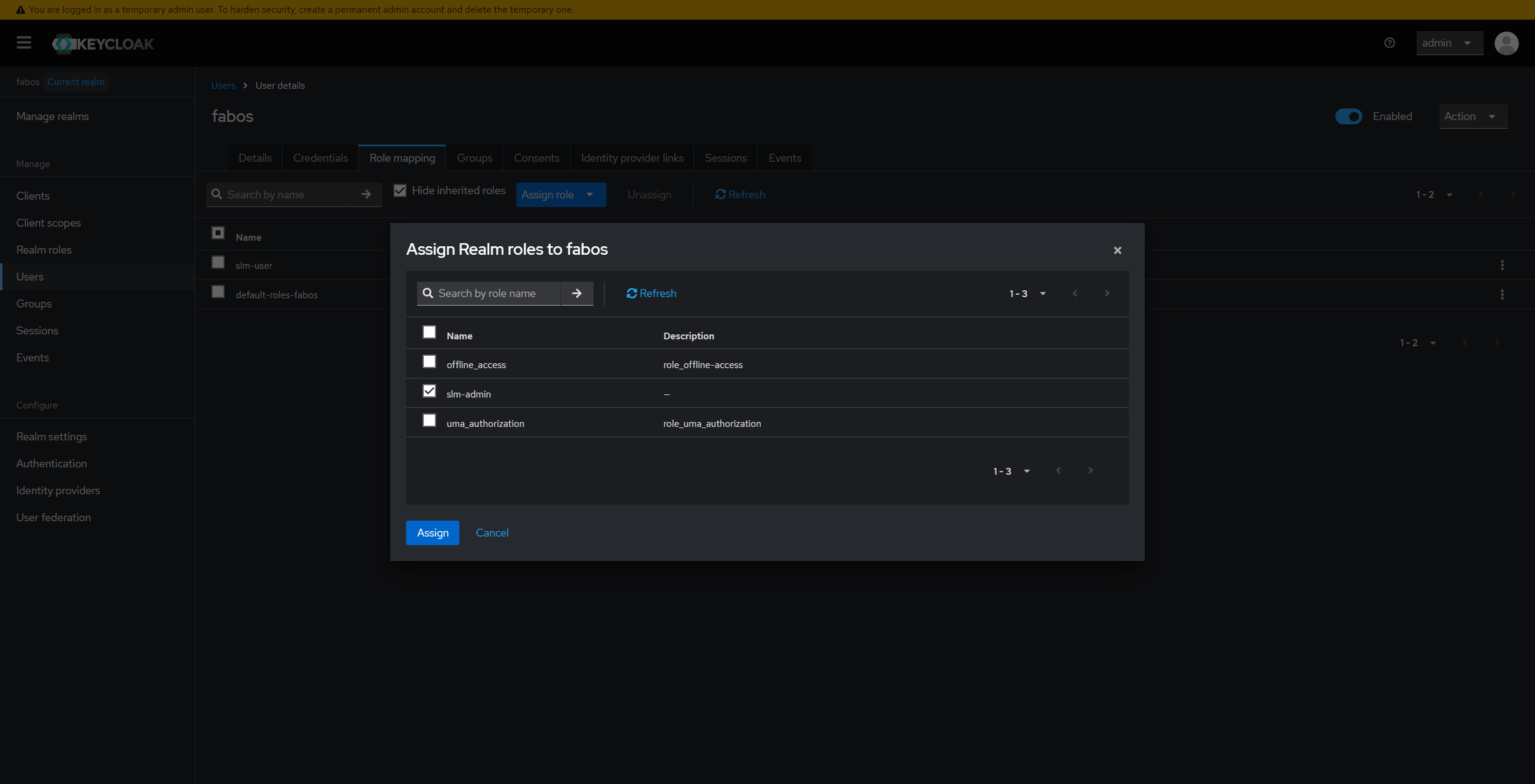This screenshot has width=1535, height=784.
Task: Click the user avatar in the header
Action: click(x=1507, y=43)
